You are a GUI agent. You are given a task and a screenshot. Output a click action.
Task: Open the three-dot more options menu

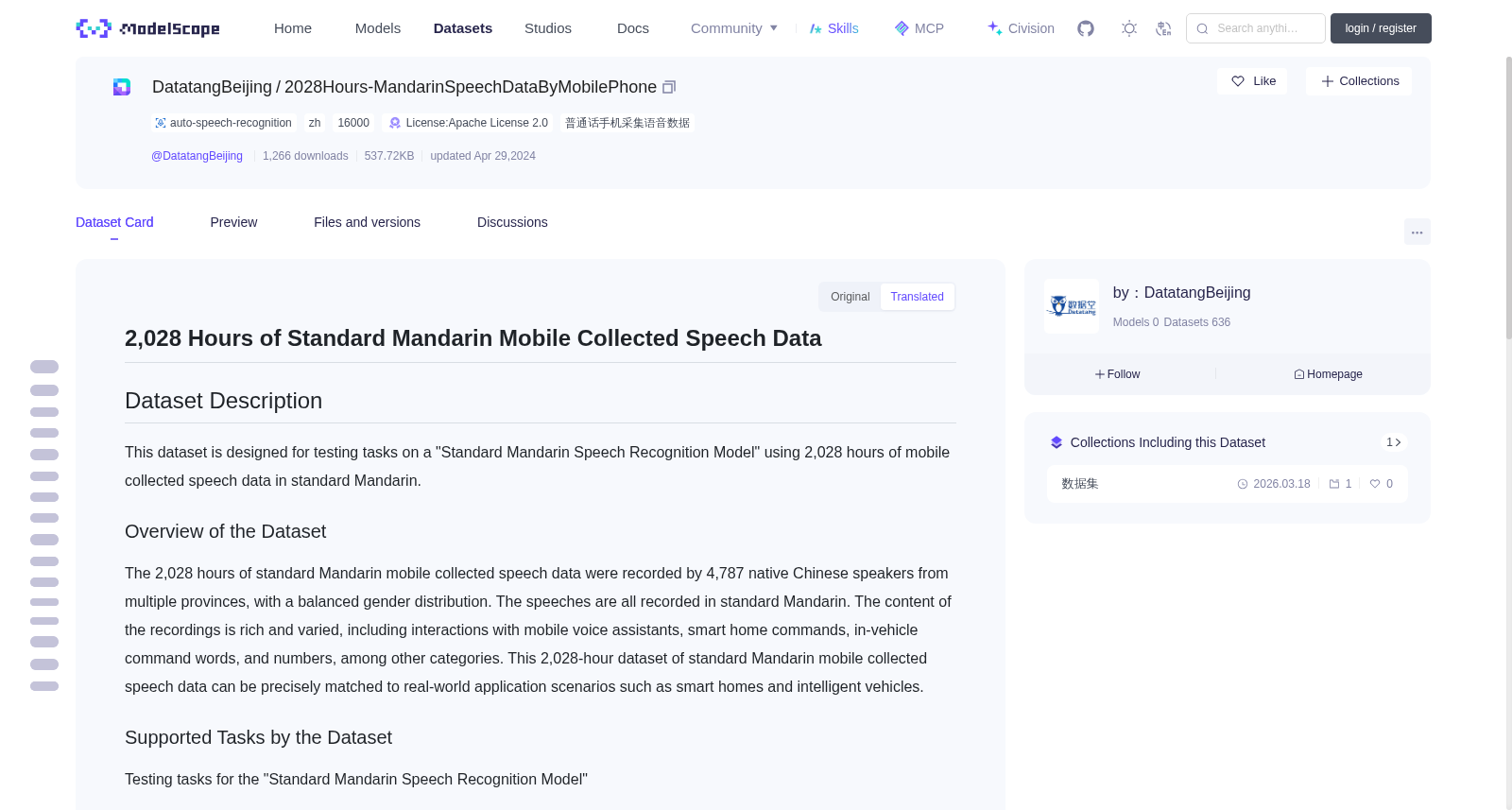[x=1417, y=232]
